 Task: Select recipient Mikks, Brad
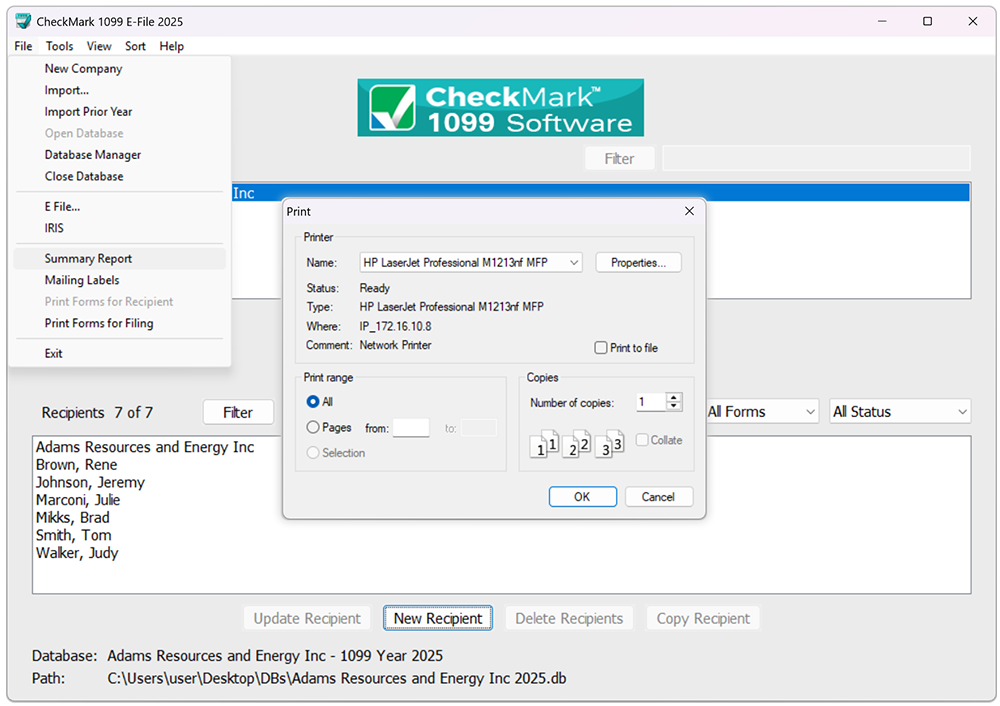[73, 518]
